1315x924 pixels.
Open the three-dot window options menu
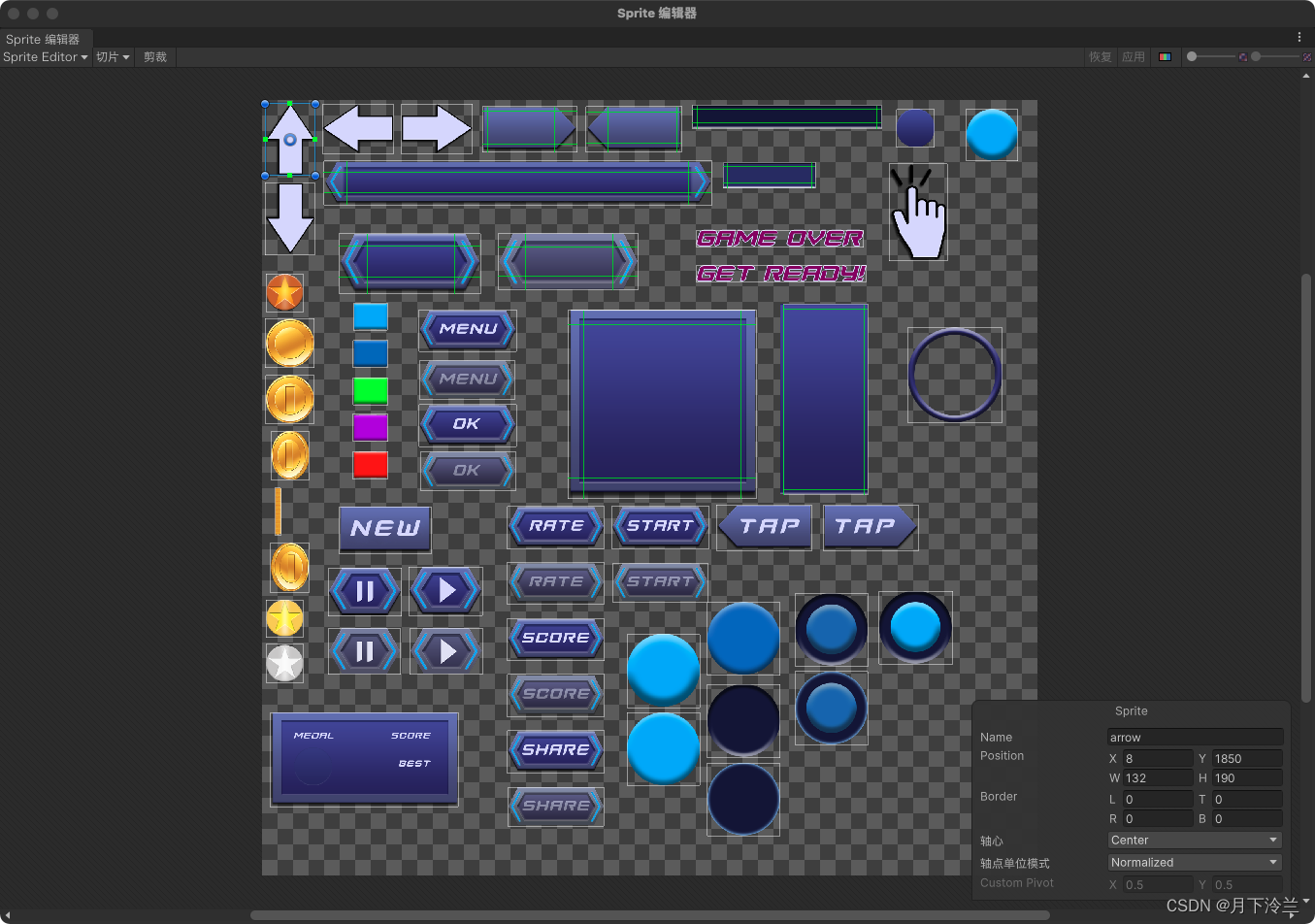click(1299, 37)
